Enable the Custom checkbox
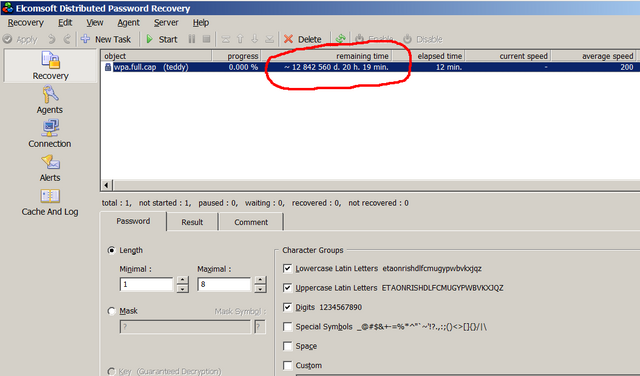This screenshot has width=640, height=376. [287, 365]
